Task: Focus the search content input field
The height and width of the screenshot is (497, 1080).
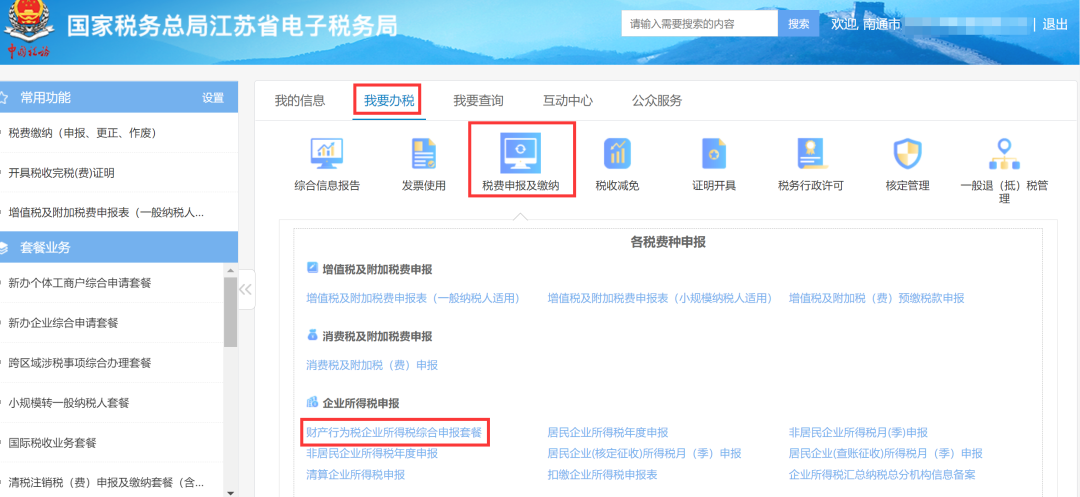Action: (700, 23)
